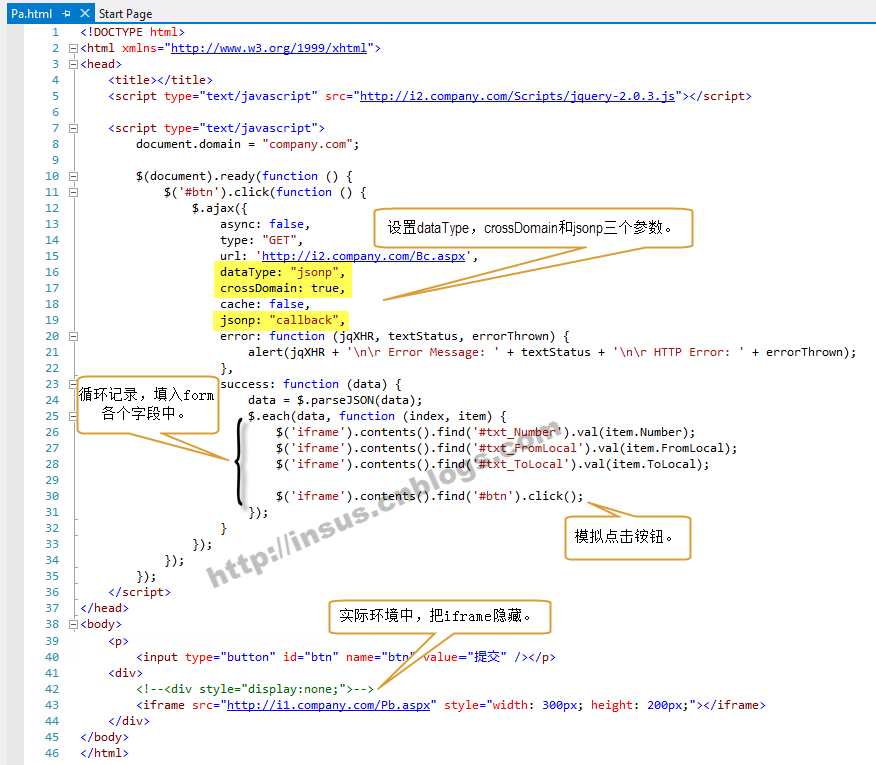This screenshot has width=876, height=765.
Task: Close the Pa.html tab
Action: tap(84, 13)
